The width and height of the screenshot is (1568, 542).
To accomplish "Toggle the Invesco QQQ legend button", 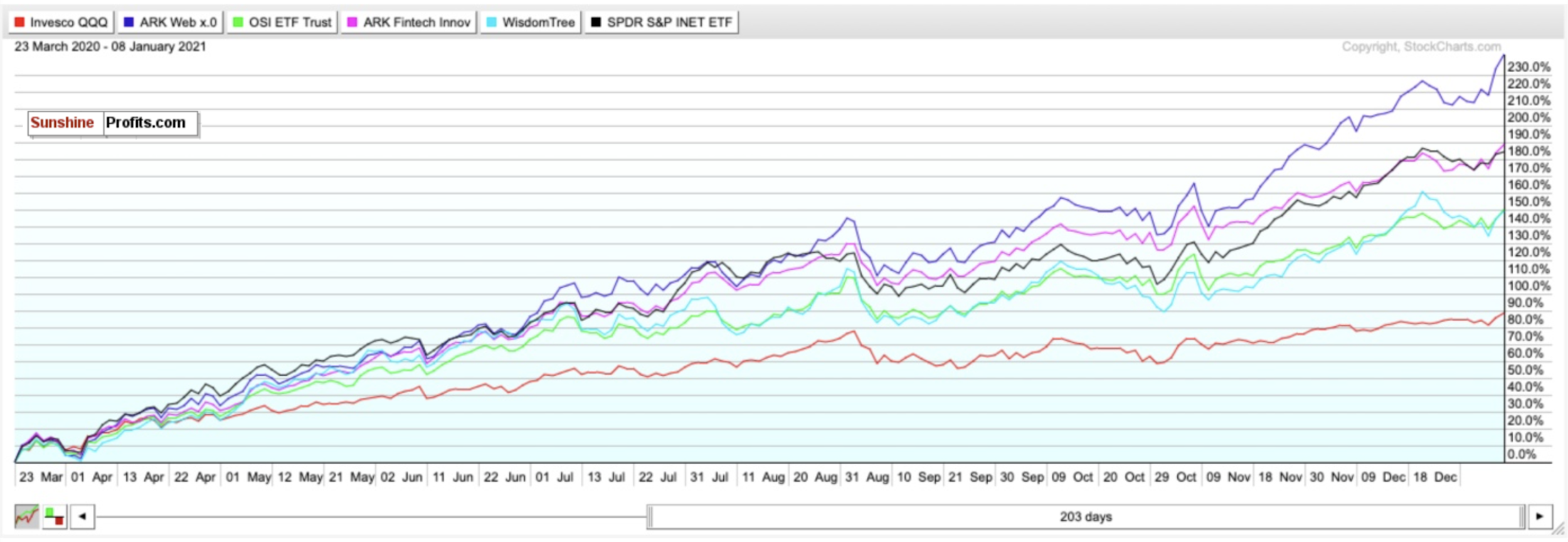I will tap(61, 23).
